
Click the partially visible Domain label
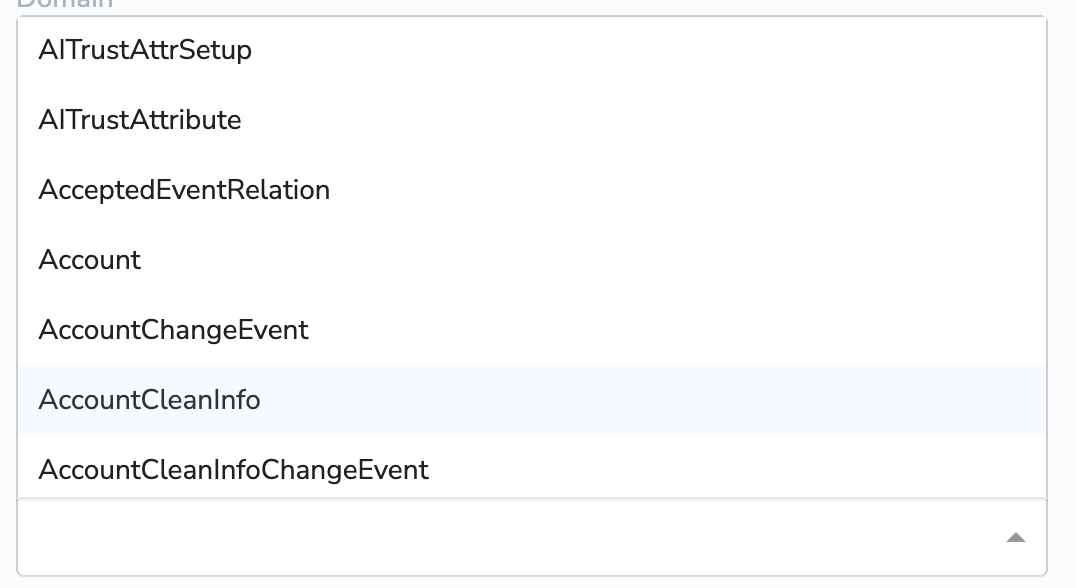[65, 4]
